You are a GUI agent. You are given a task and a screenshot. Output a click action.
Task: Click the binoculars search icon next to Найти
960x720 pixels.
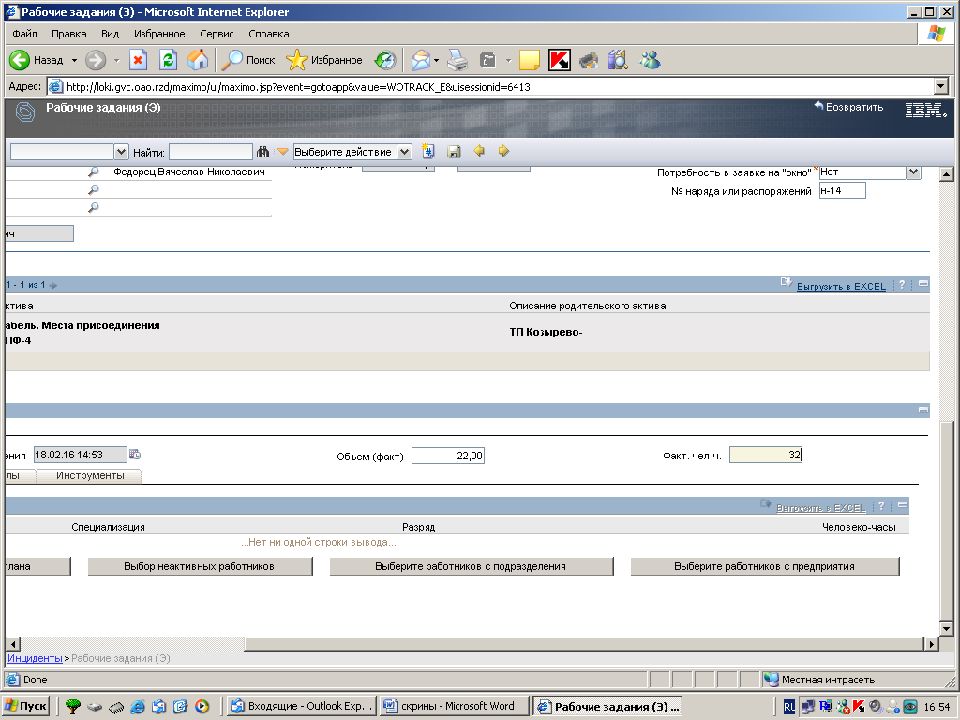tap(263, 151)
